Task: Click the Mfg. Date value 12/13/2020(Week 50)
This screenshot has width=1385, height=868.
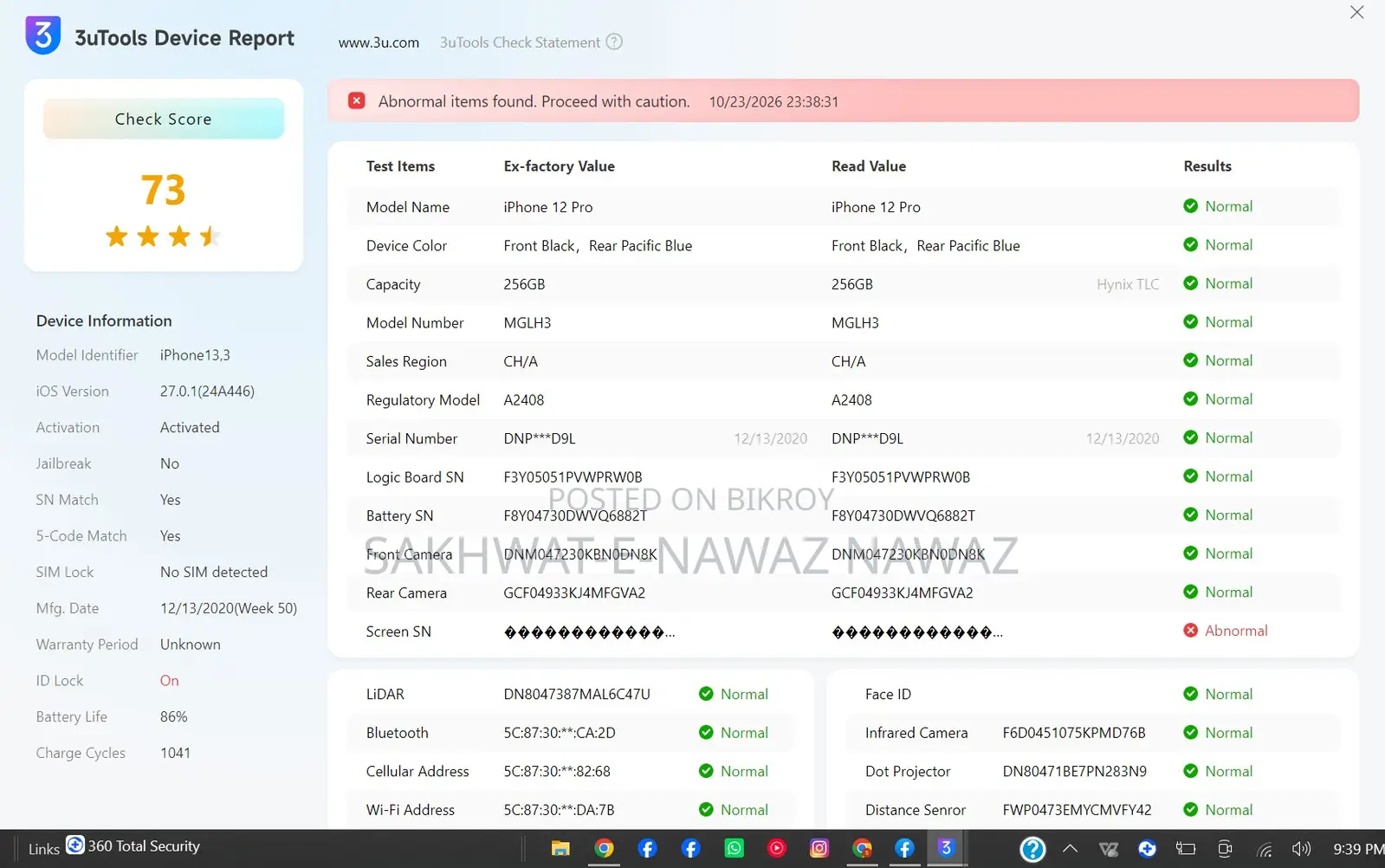Action: coord(229,608)
